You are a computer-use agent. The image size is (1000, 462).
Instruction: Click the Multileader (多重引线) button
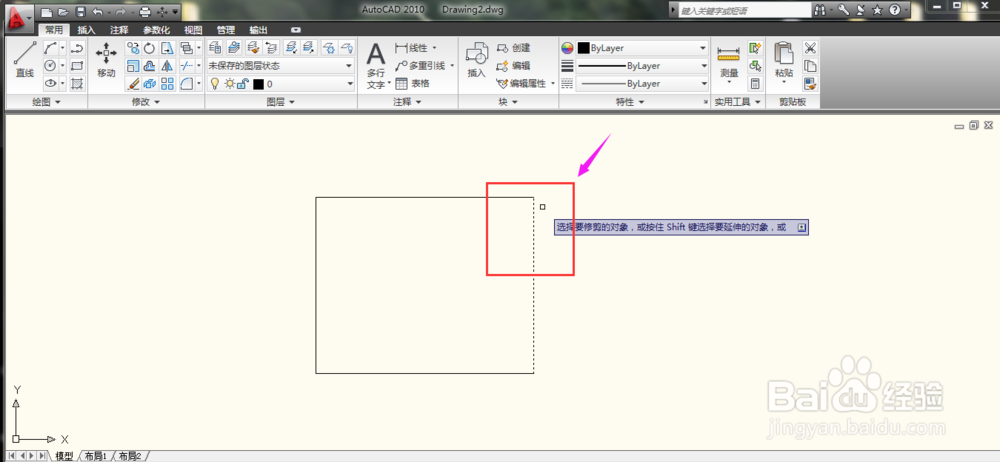[x=420, y=65]
